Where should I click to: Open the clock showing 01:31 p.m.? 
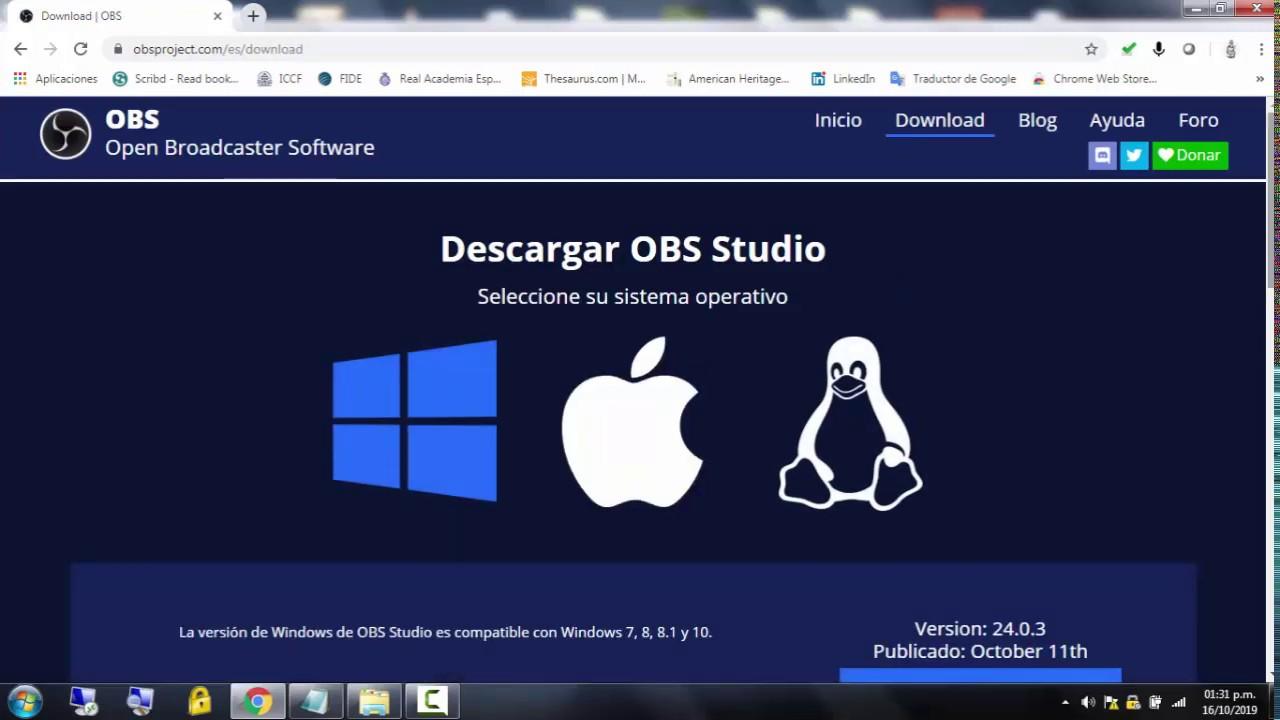click(1229, 702)
